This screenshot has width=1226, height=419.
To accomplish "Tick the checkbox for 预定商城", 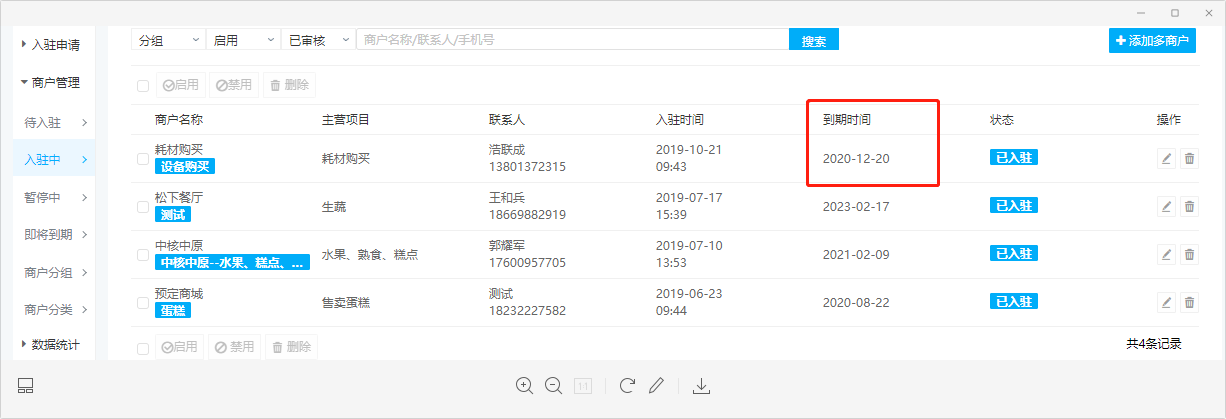I will pos(143,303).
